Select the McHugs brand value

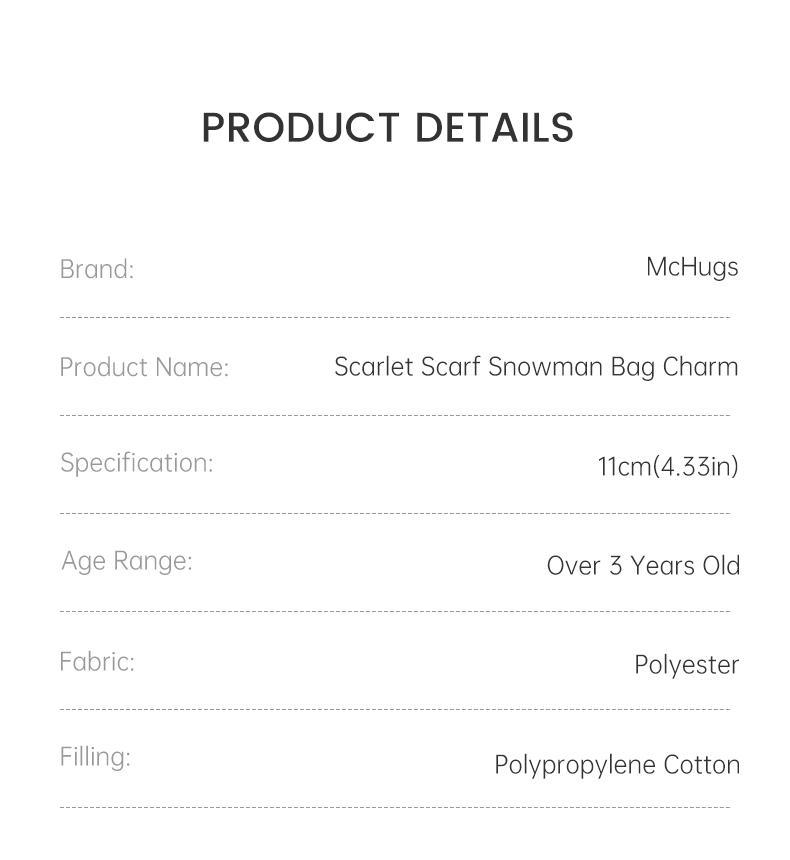click(692, 267)
